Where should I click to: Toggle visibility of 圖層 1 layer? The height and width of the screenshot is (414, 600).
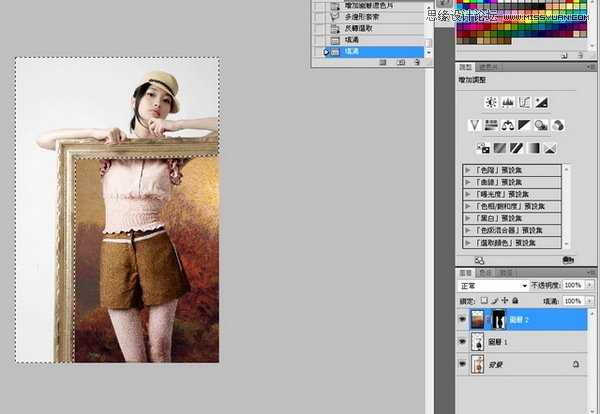[462, 341]
